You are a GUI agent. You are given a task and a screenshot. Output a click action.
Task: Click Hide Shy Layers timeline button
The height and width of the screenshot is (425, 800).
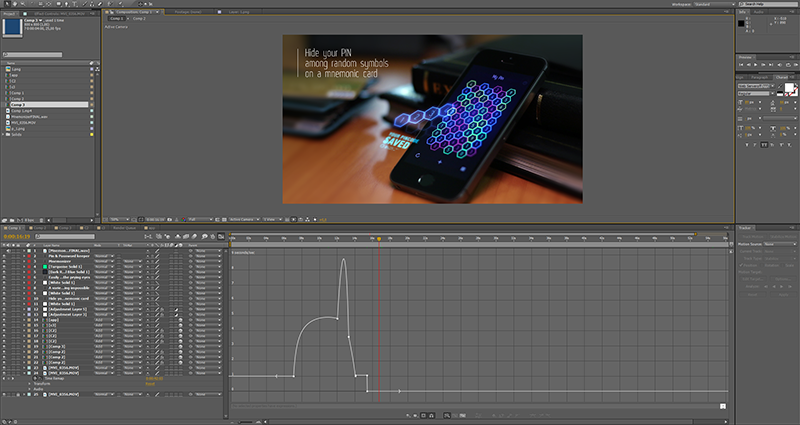tap(178, 237)
